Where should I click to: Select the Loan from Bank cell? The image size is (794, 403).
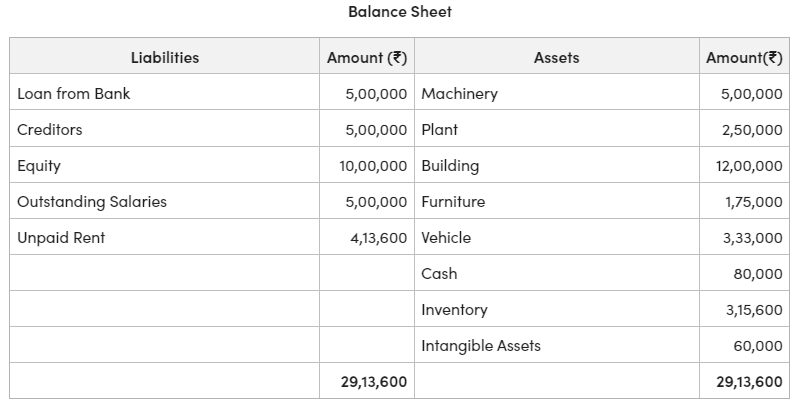tap(74, 94)
